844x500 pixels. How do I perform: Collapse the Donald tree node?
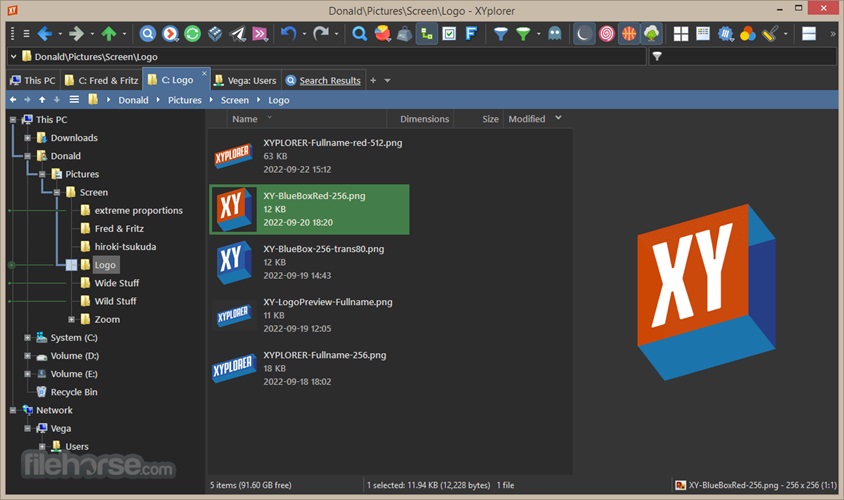(x=28, y=156)
